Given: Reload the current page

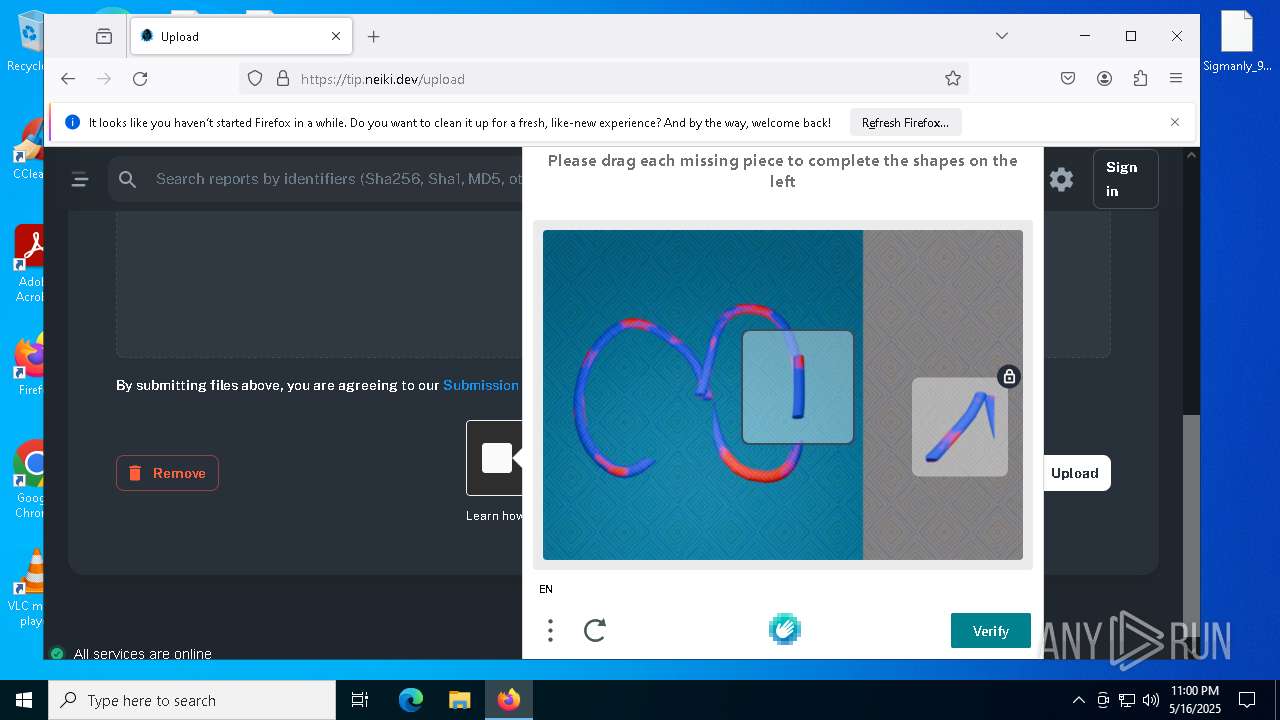Looking at the screenshot, I should point(140,78).
